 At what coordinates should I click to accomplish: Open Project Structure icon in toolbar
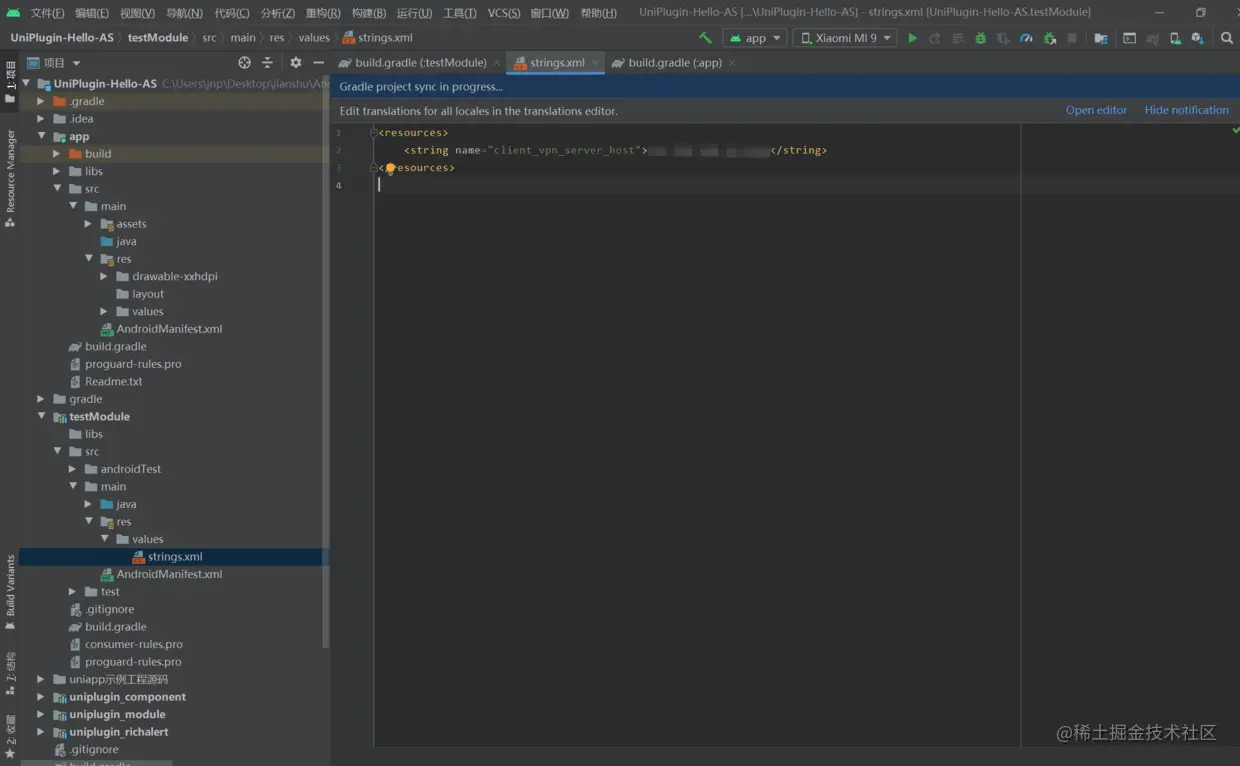pyautogui.click(x=1100, y=38)
